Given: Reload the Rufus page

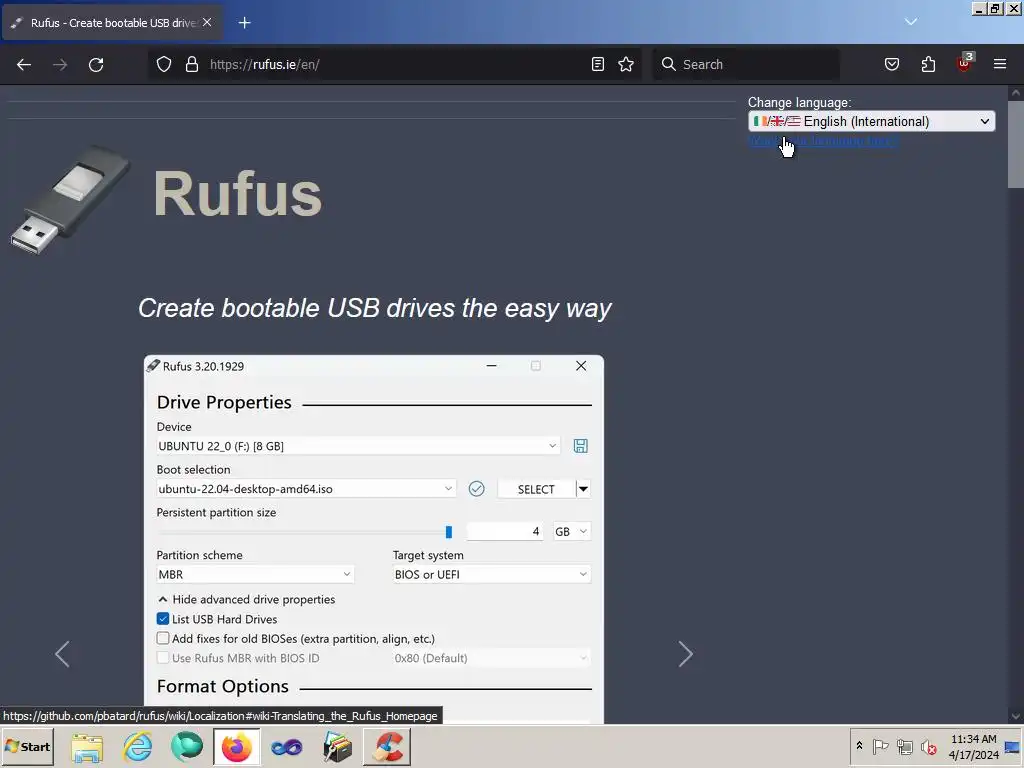Looking at the screenshot, I should click(96, 65).
